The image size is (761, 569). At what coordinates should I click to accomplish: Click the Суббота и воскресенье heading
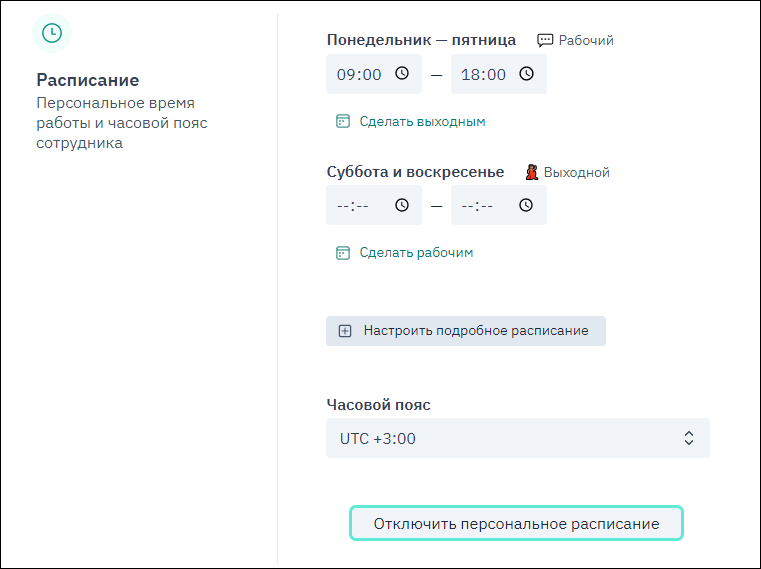tap(415, 172)
